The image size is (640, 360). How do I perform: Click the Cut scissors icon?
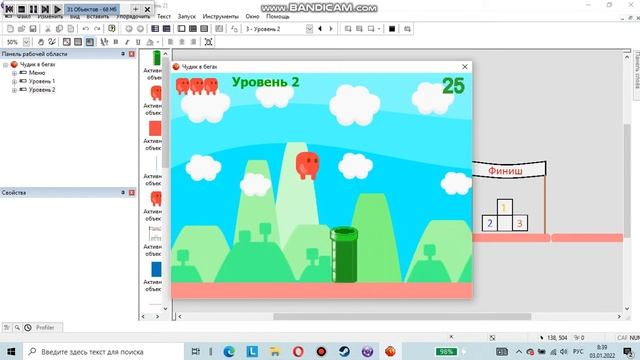pyautogui.click(x=48, y=29)
